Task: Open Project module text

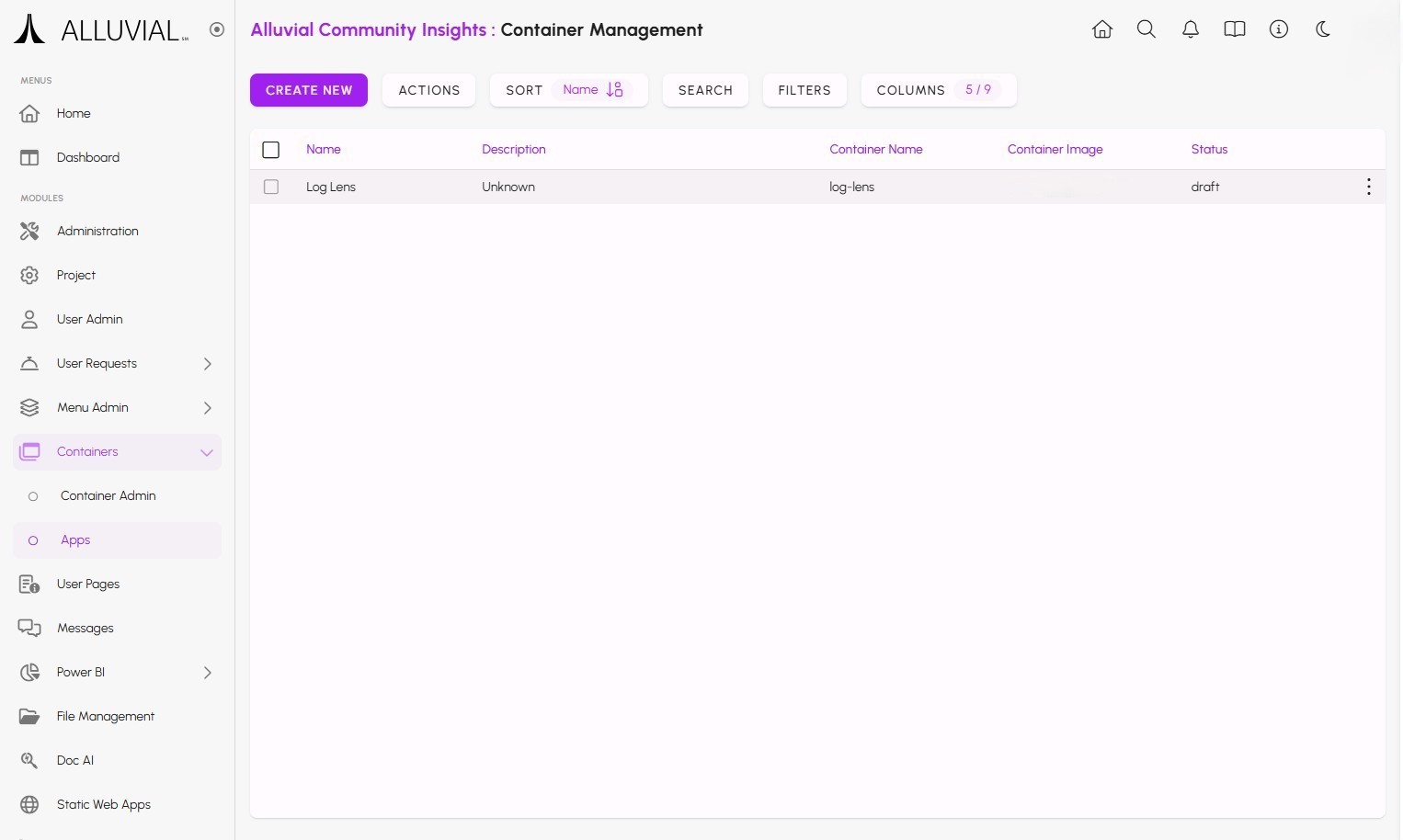Action: (76, 276)
